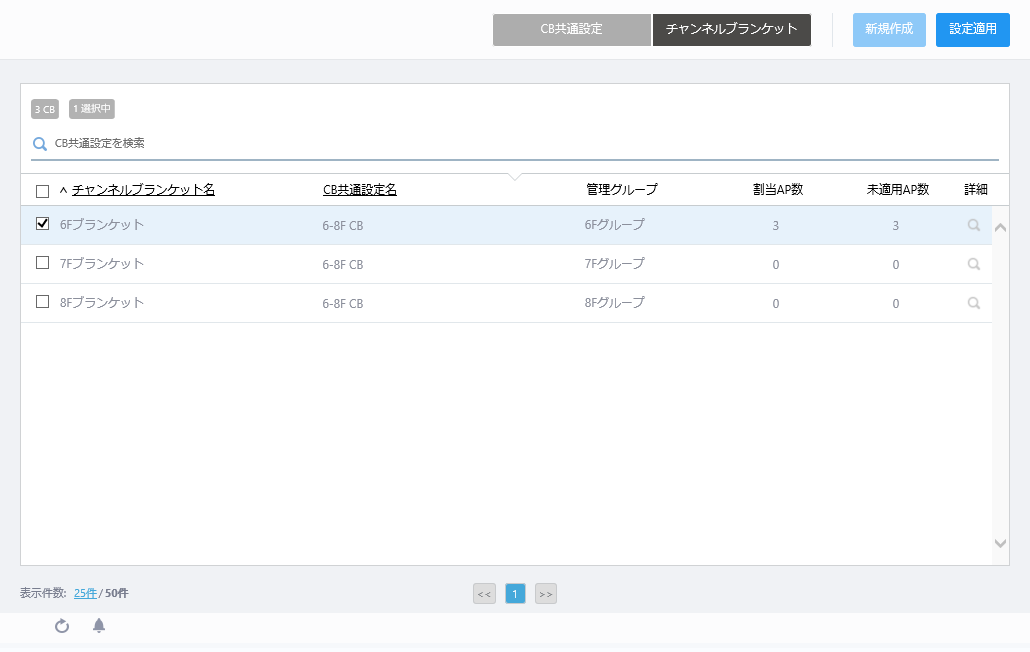Click 6-8F CB in the 7Fブランケット row
The height and width of the screenshot is (652, 1030).
click(x=343, y=265)
